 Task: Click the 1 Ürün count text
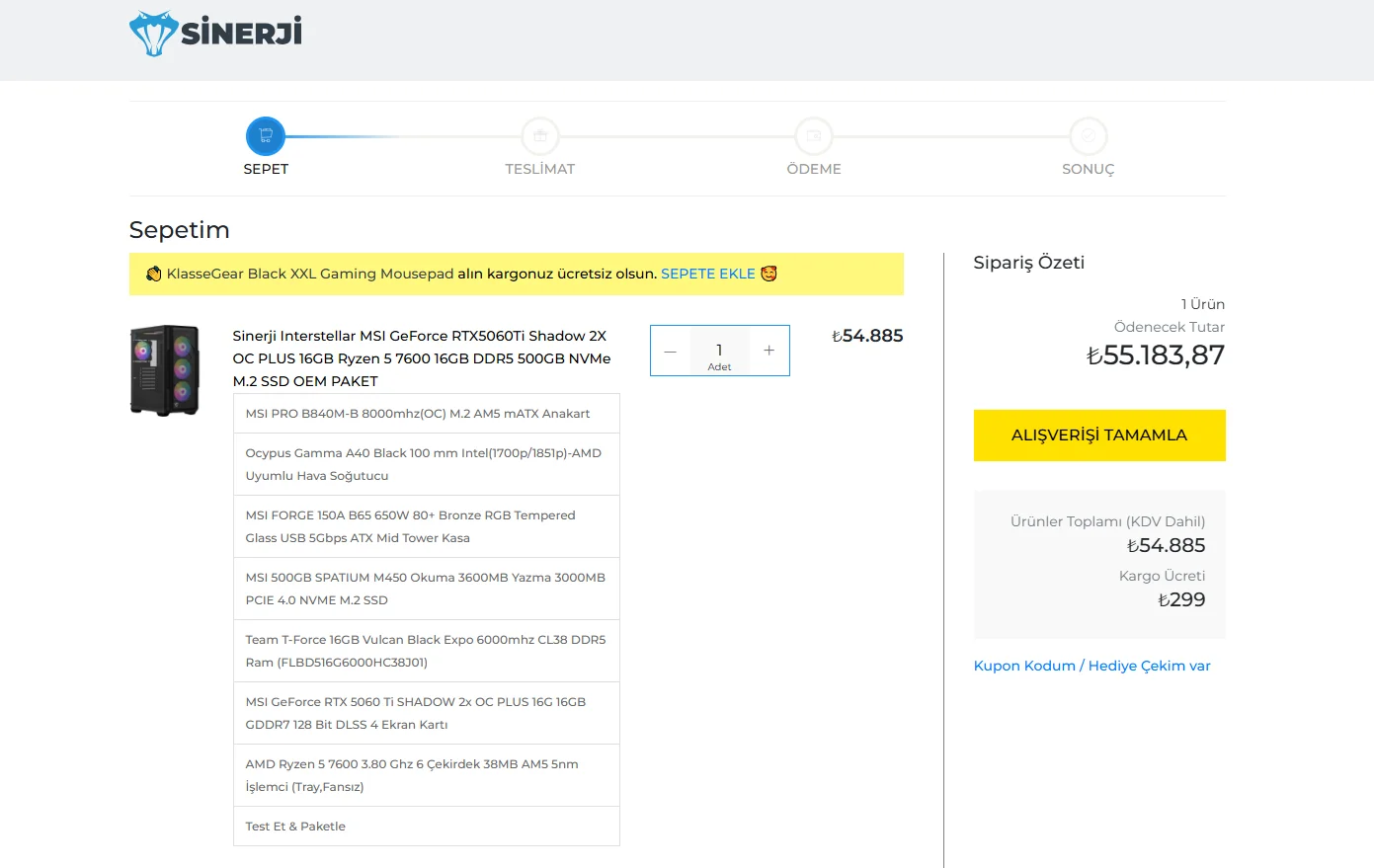point(1203,304)
